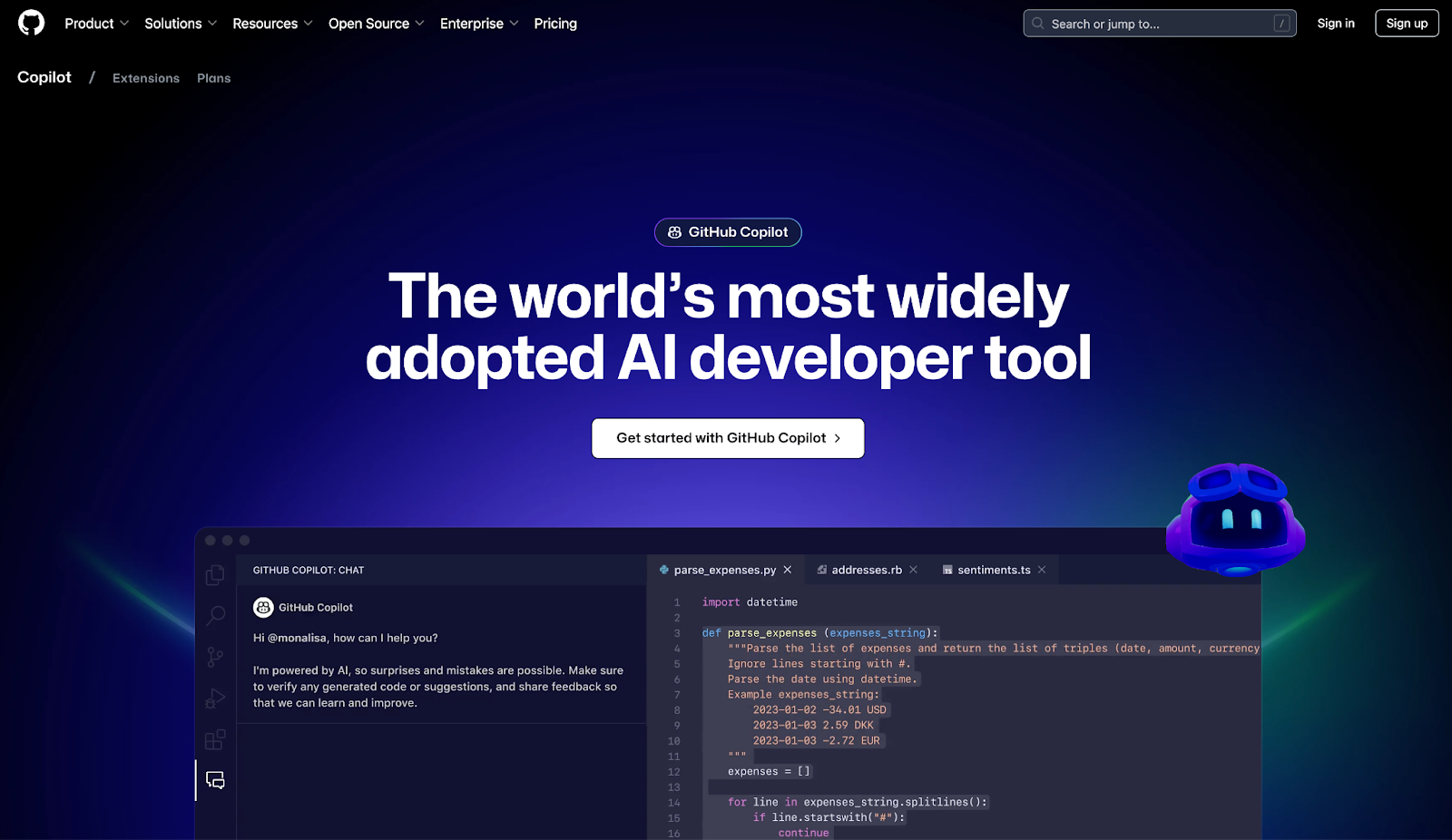Open the Copilot subnav heading
The image size is (1452, 840).
point(44,77)
